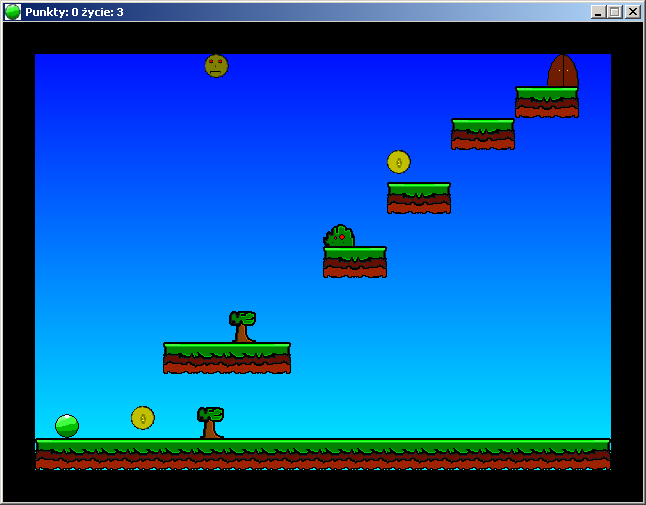Click the grass platform under the door

(x=547, y=102)
